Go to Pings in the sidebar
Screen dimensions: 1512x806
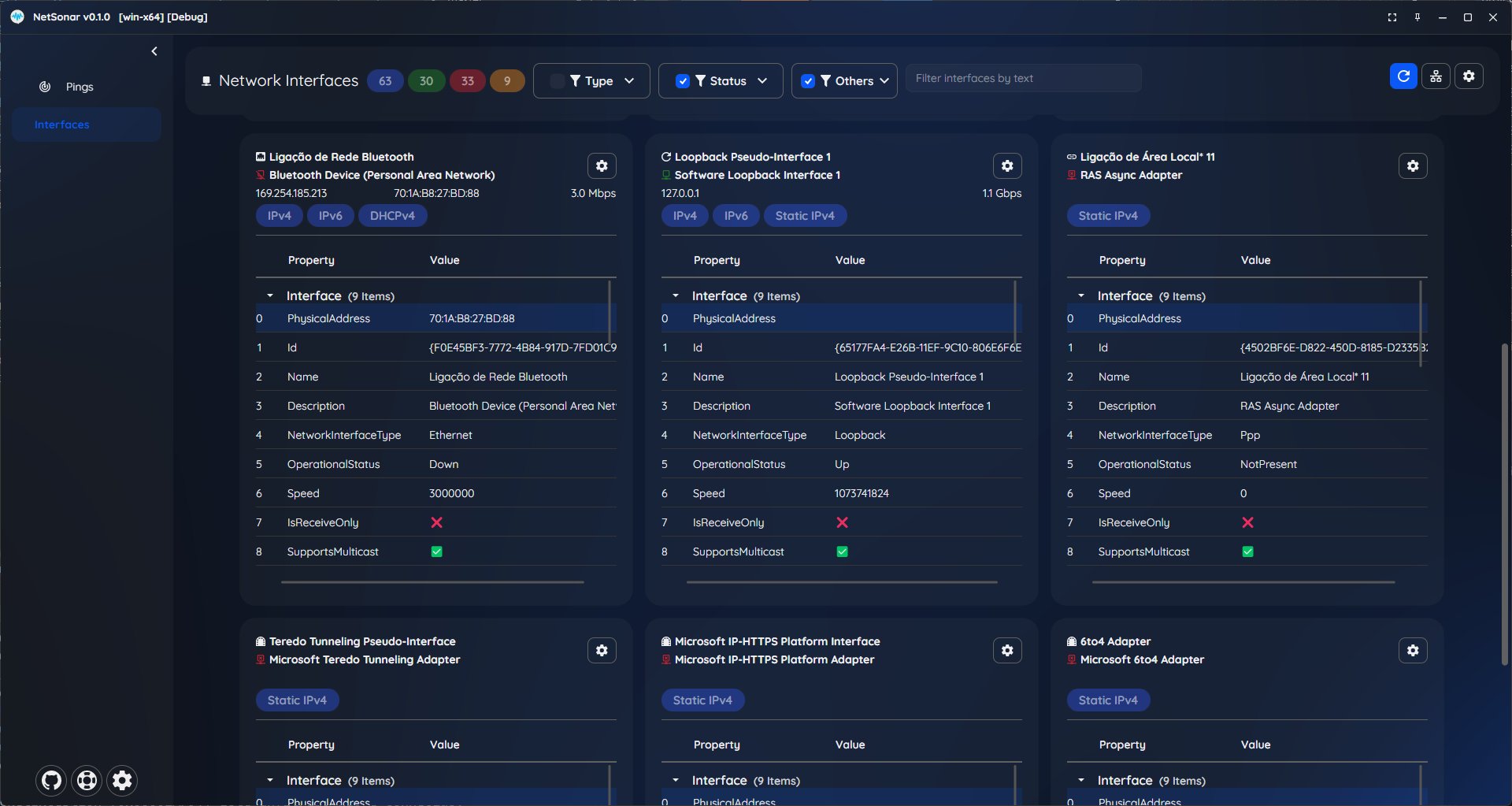point(79,87)
